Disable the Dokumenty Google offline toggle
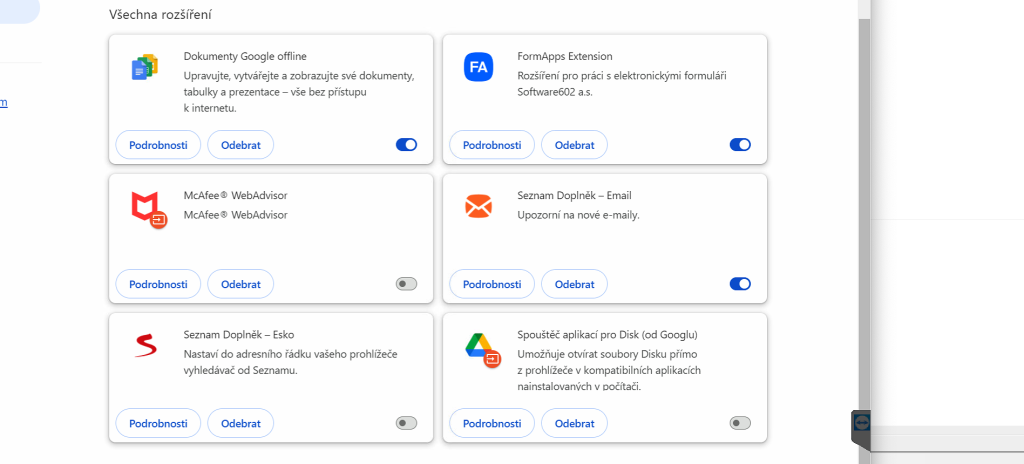This screenshot has height=464, width=1024. click(x=406, y=145)
